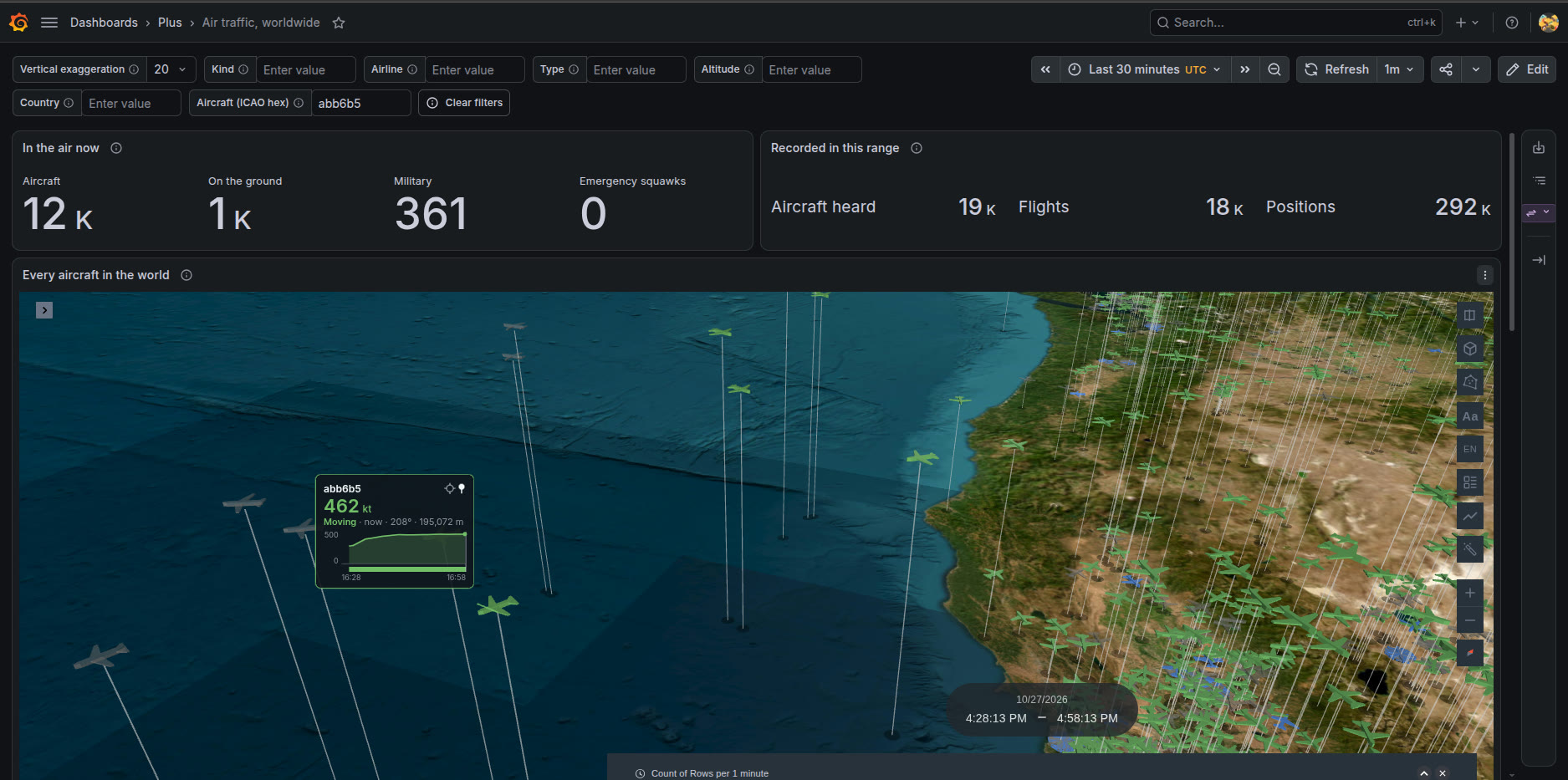
Task: Focus the Airline filter input
Action: point(475,69)
